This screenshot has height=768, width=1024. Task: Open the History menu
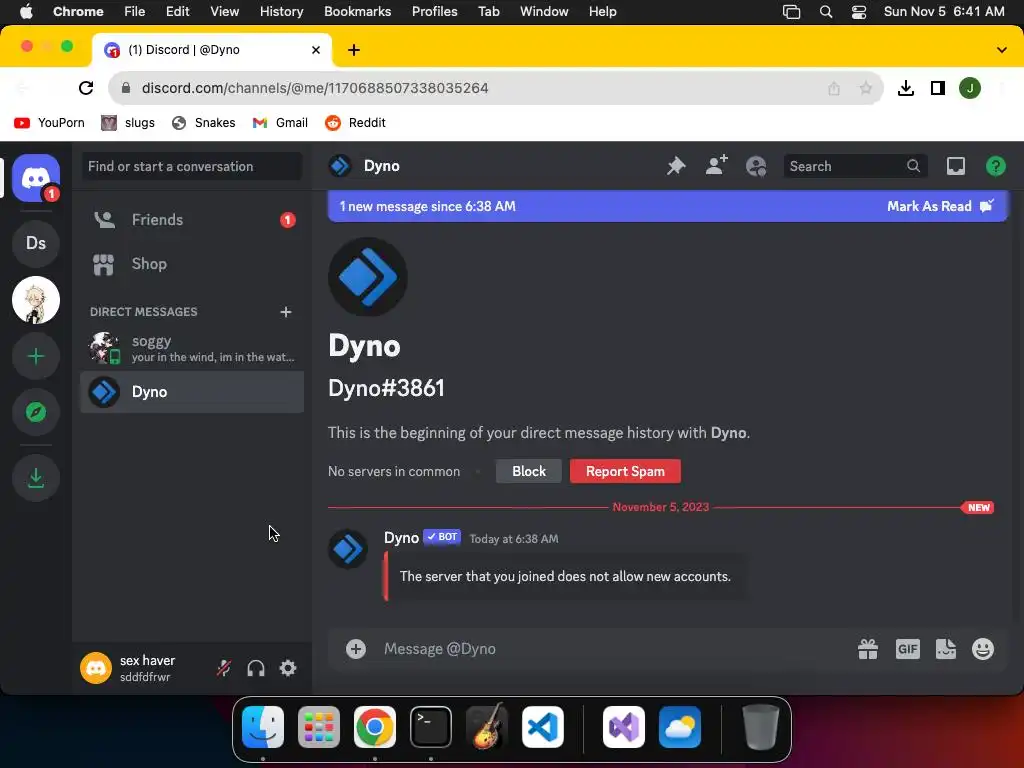(x=281, y=12)
